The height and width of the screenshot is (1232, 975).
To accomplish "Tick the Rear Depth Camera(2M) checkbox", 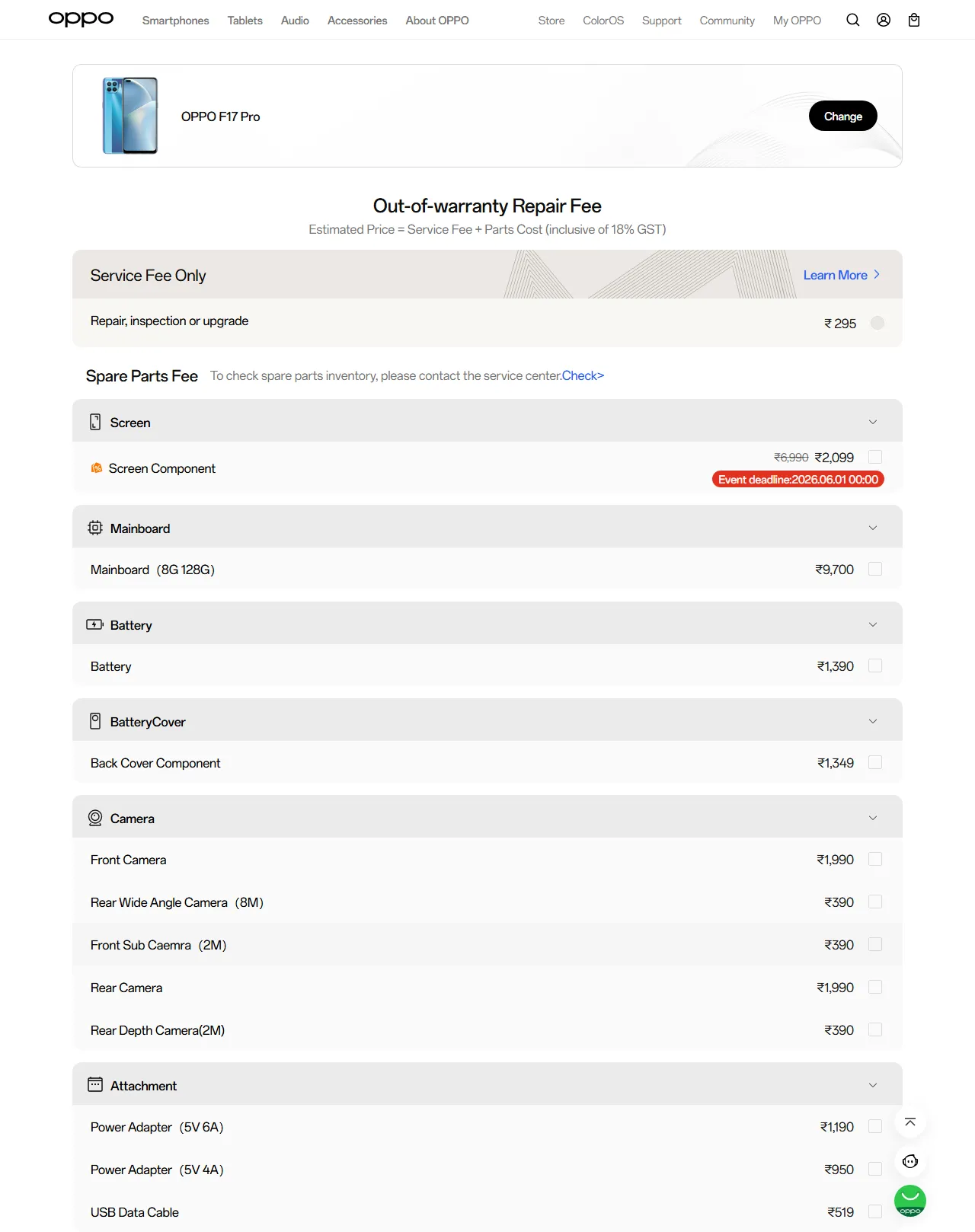I will point(875,1029).
